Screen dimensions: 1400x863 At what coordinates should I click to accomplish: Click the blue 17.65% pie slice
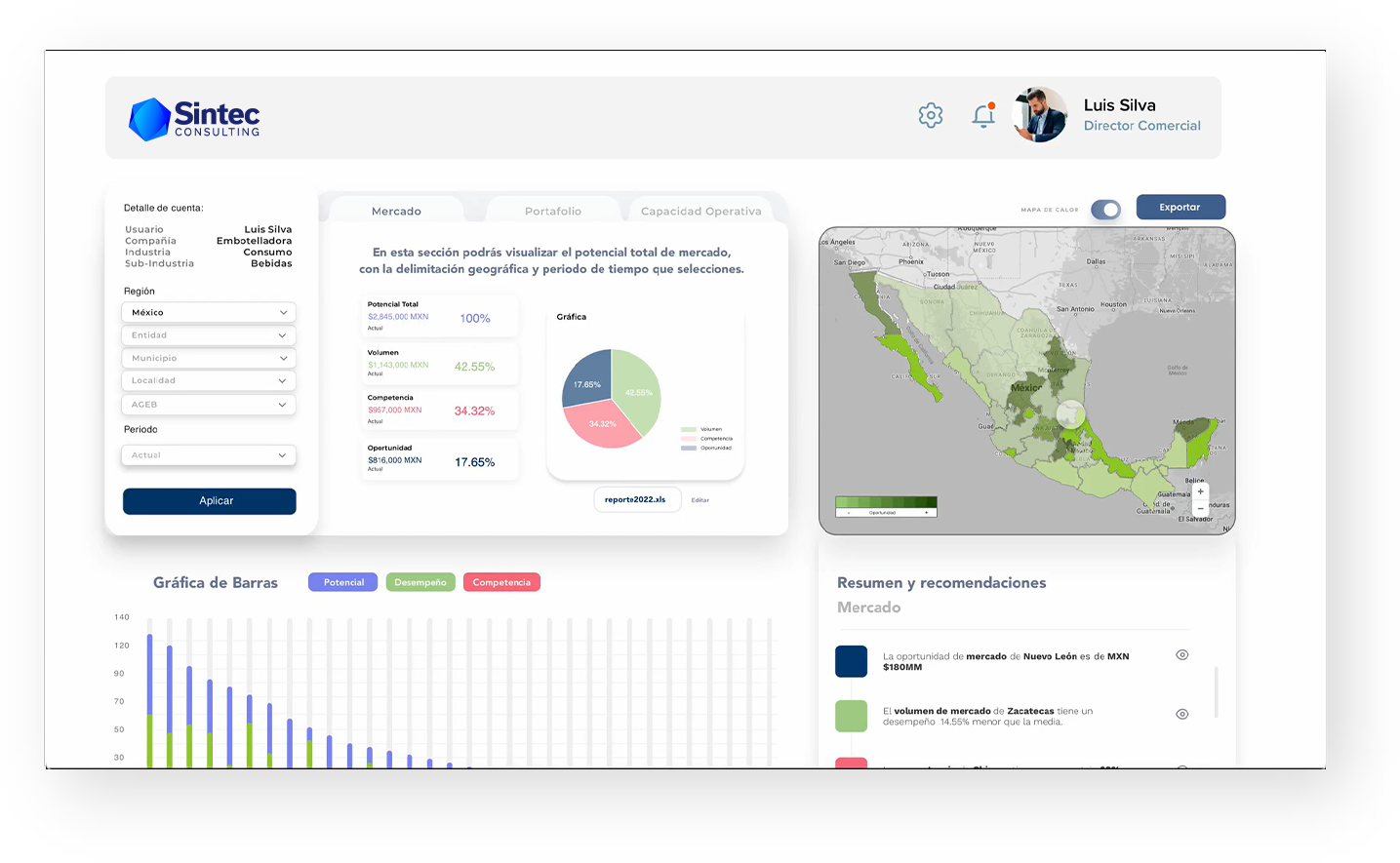point(587,376)
